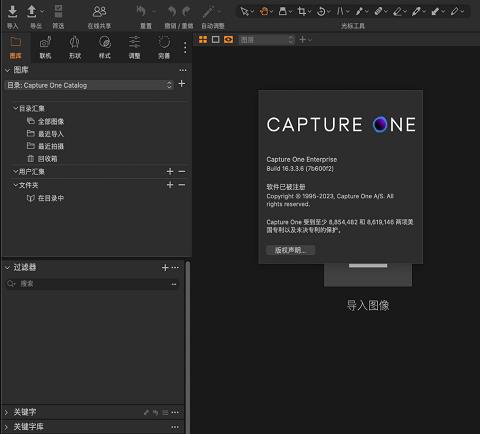Add a user collection with 用户汇集 plus
Screen dimensions: 480x434
170,172
